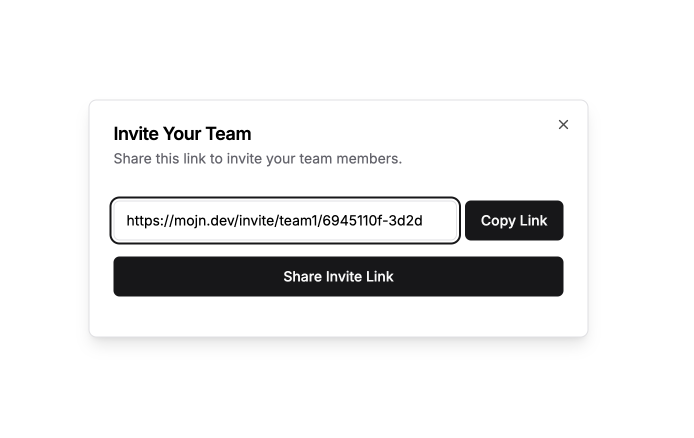The width and height of the screenshot is (694, 438).
Task: Click the Share Invite Link button
Action: click(338, 277)
